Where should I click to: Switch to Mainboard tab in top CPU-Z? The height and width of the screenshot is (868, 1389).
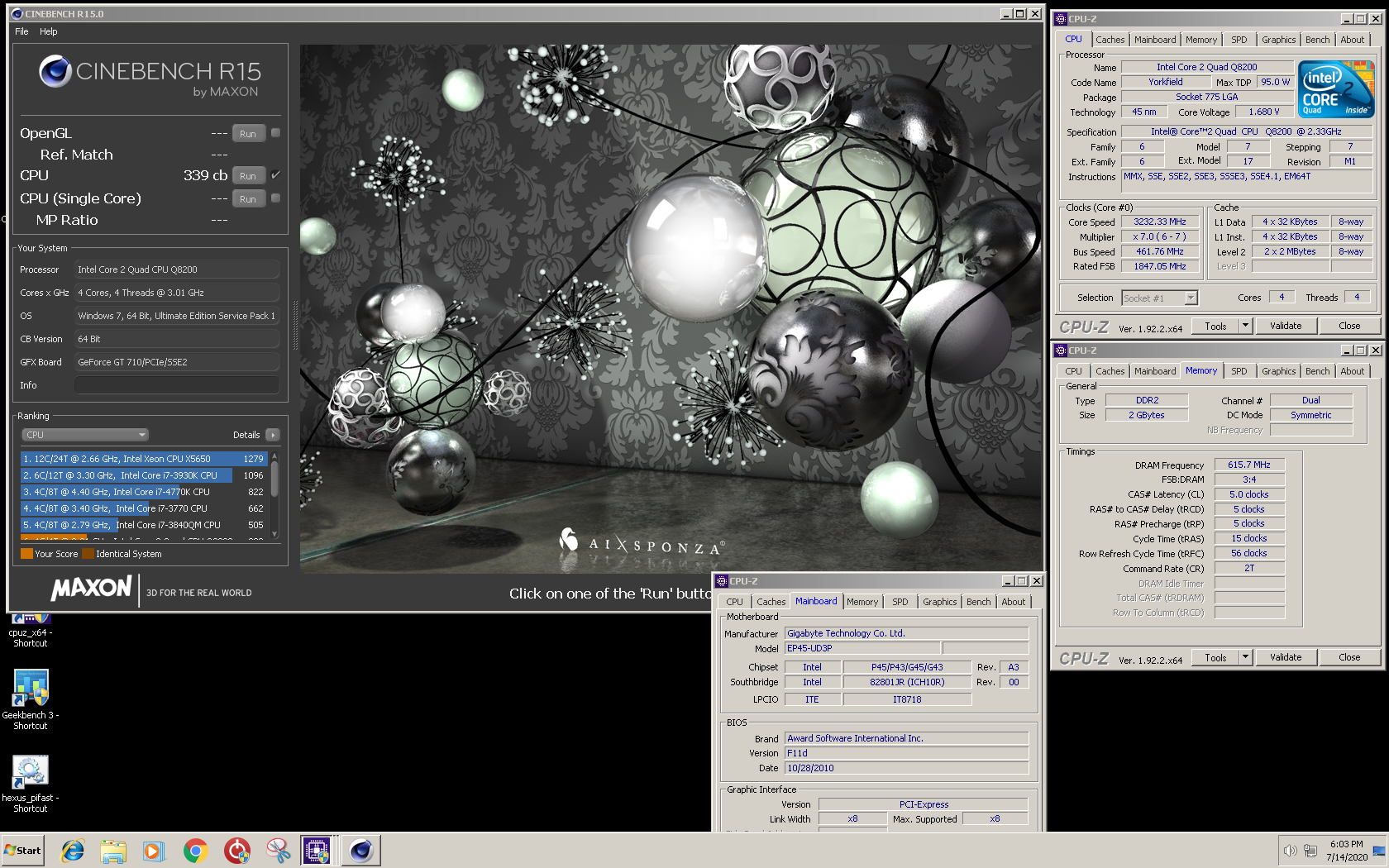tap(1155, 40)
